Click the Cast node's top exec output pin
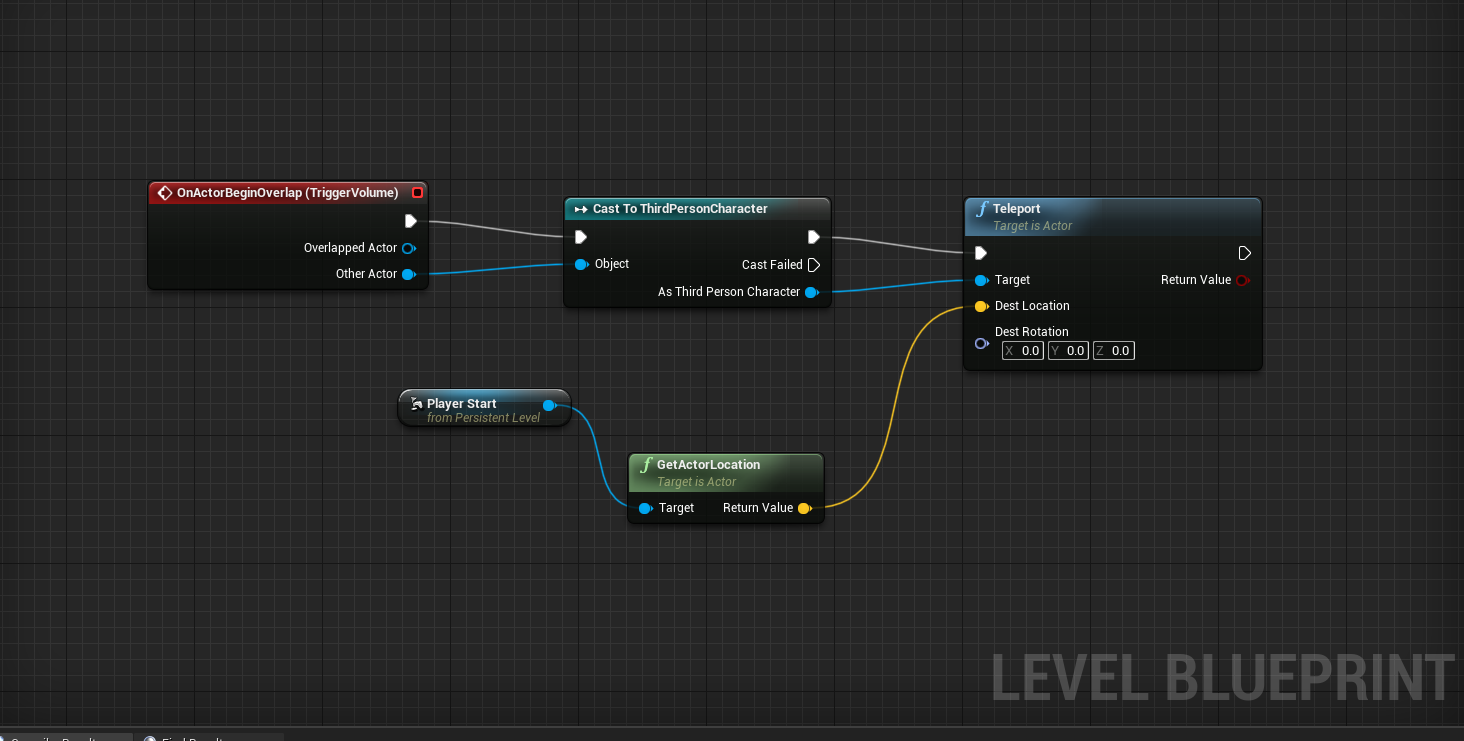1464x741 pixels. pyautogui.click(x=814, y=237)
